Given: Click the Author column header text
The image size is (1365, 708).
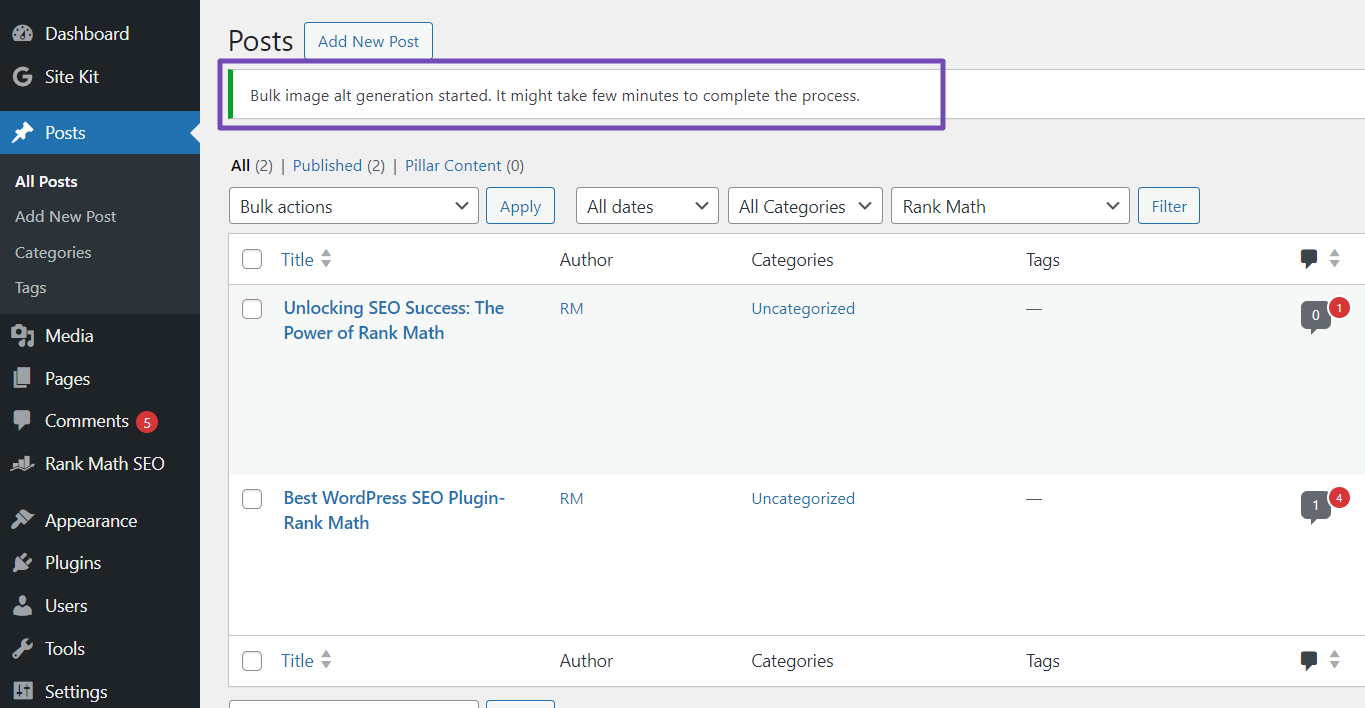Looking at the screenshot, I should (x=586, y=260).
